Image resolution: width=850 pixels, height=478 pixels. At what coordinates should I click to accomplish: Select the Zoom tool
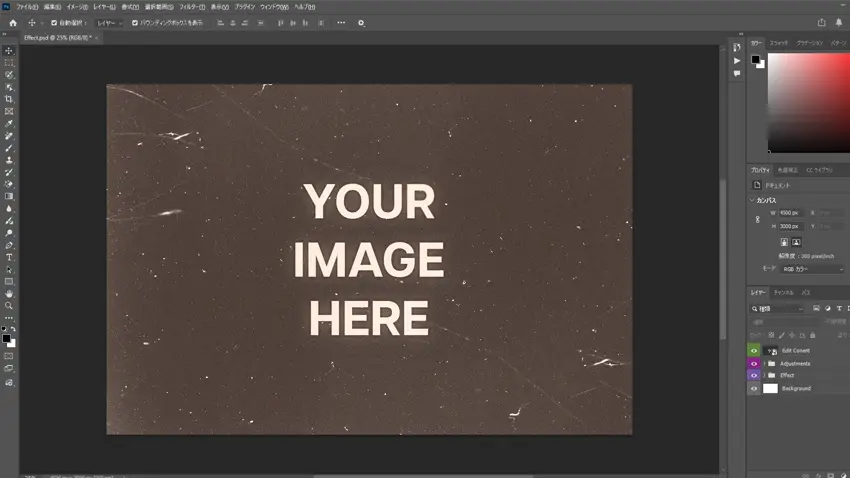(10, 306)
